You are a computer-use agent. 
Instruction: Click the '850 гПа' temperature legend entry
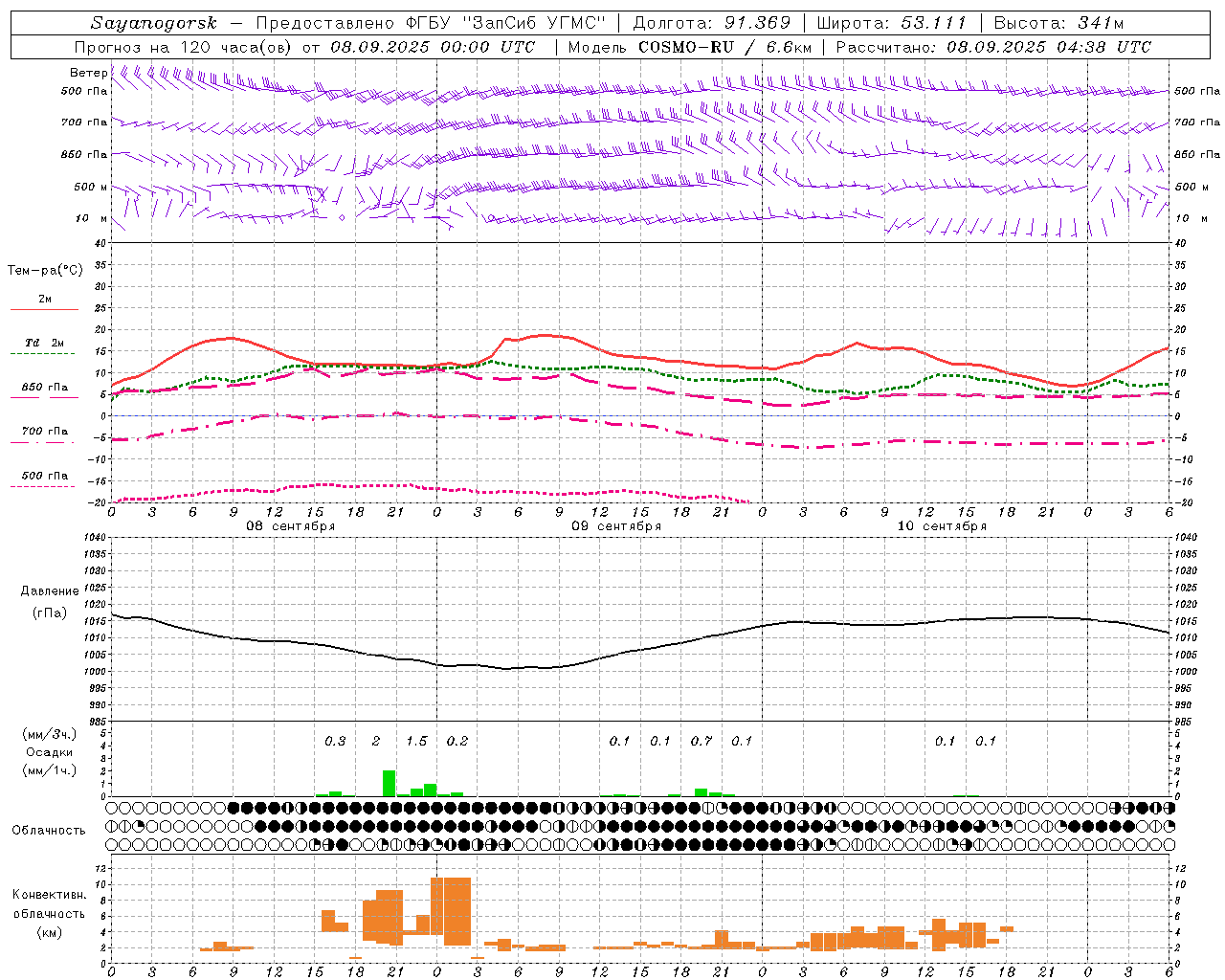tap(45, 388)
